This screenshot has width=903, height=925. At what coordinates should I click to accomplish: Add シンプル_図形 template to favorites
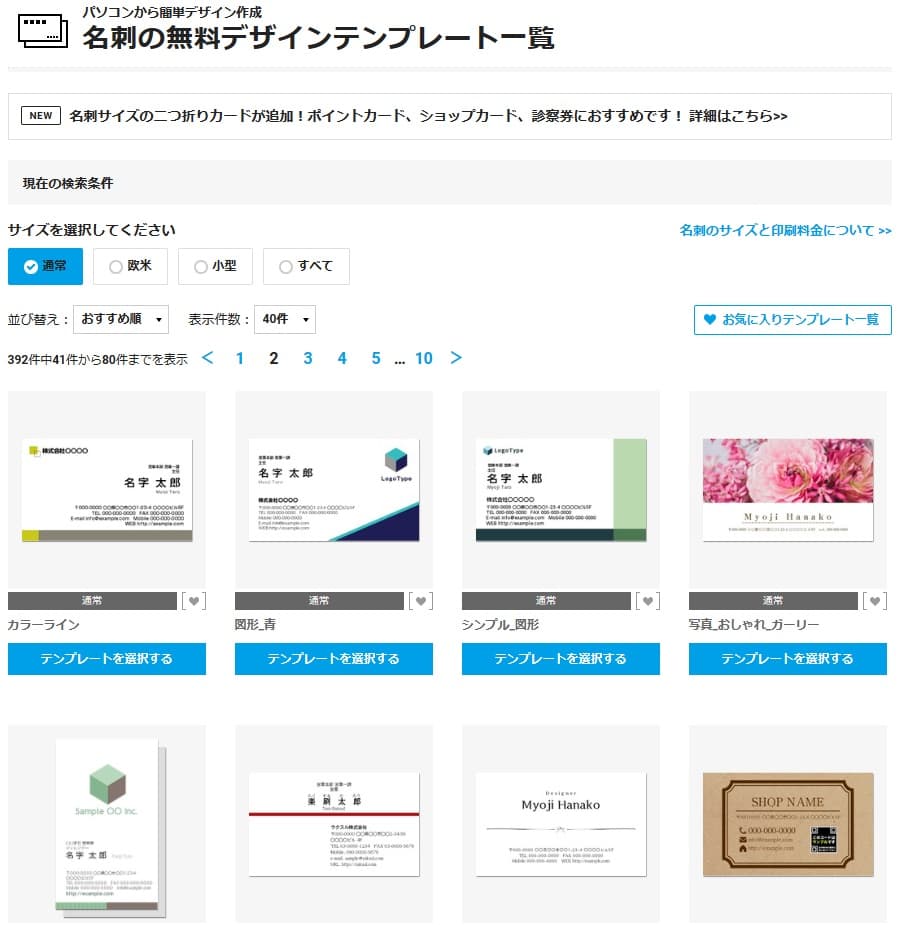coord(648,601)
